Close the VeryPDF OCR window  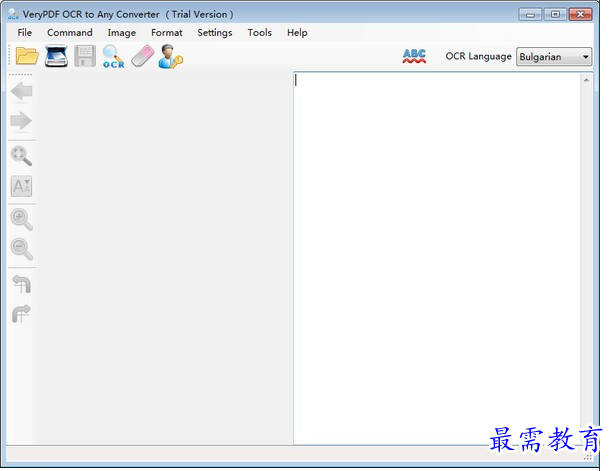tap(581, 15)
